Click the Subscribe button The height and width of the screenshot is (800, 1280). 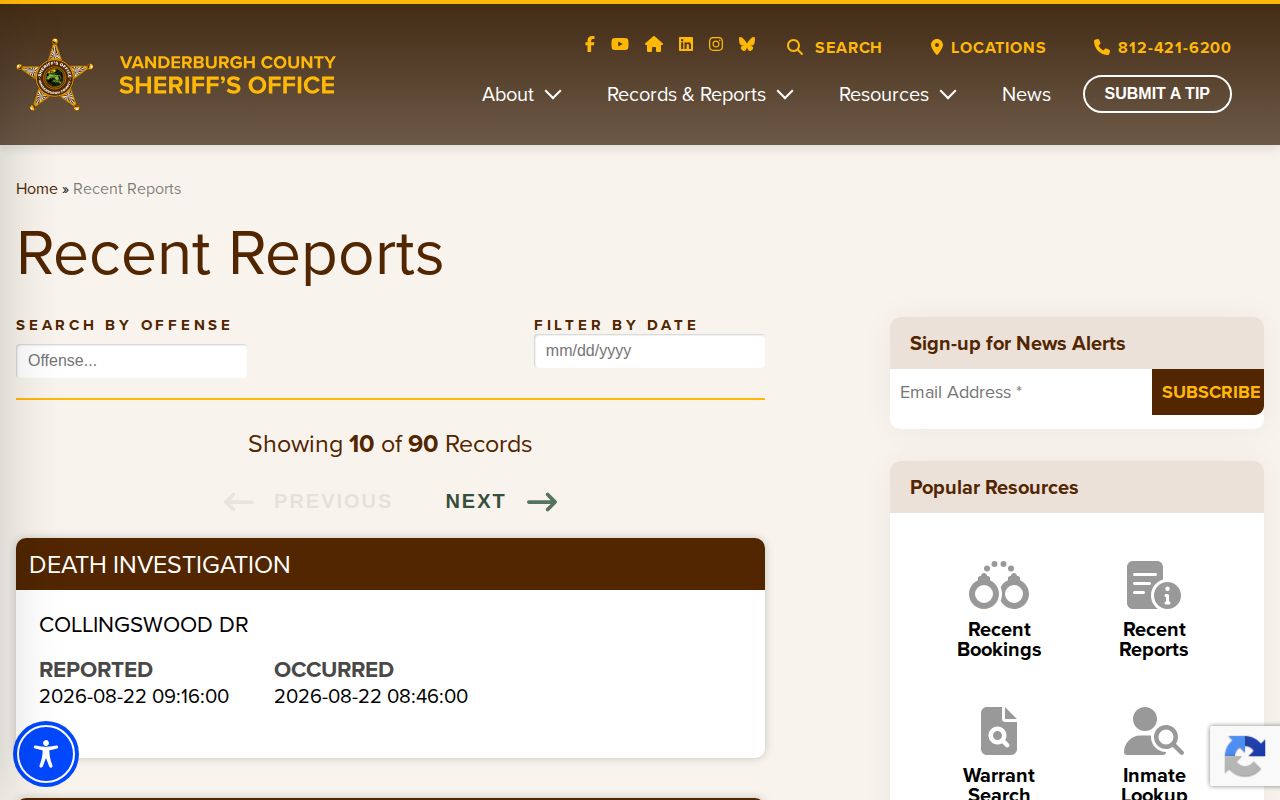tap(1208, 392)
